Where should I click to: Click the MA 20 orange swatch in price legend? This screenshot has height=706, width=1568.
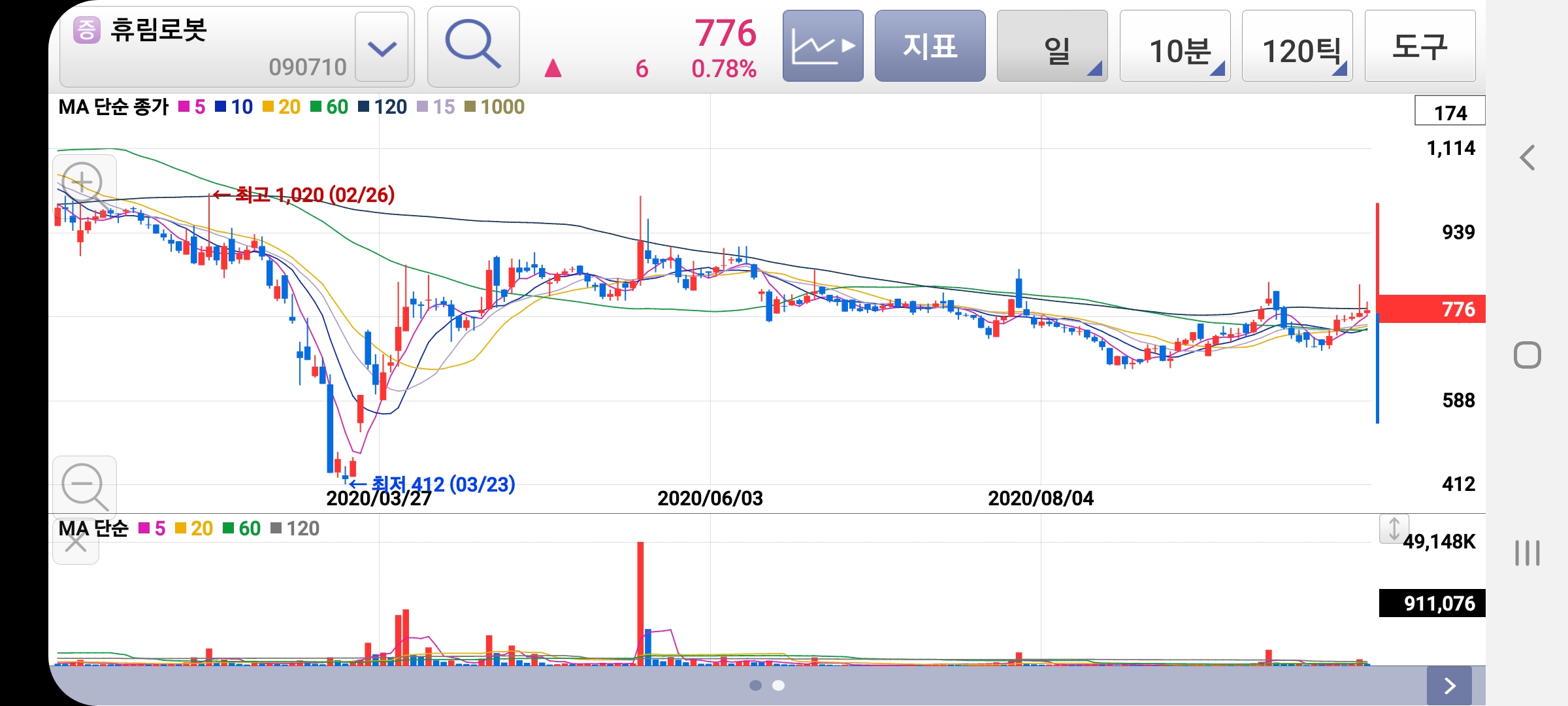(x=268, y=107)
